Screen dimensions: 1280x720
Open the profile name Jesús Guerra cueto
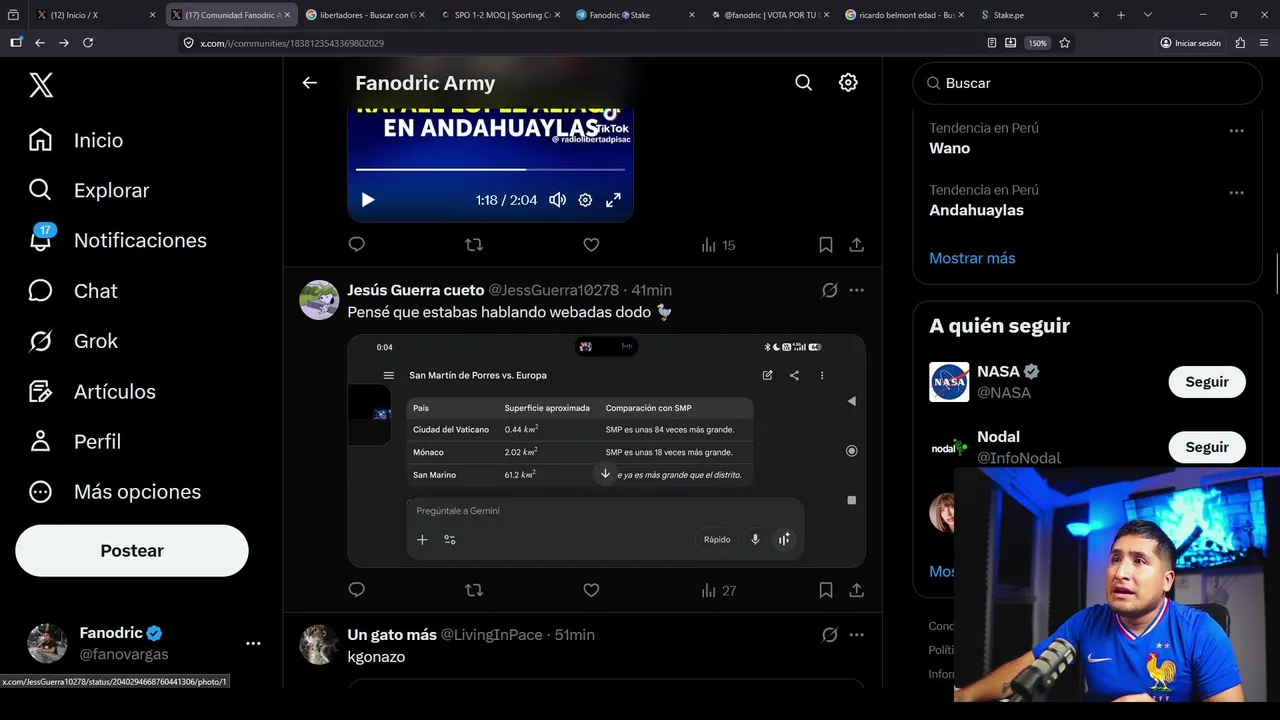pos(415,290)
